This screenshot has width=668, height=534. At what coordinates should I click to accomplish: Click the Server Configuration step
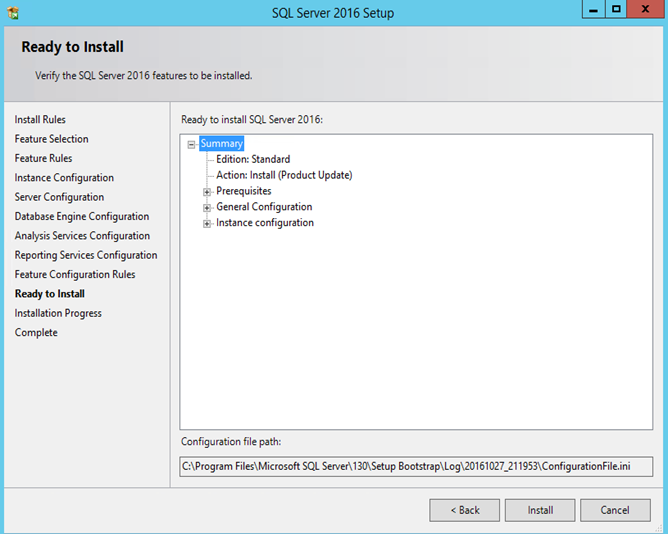59,197
